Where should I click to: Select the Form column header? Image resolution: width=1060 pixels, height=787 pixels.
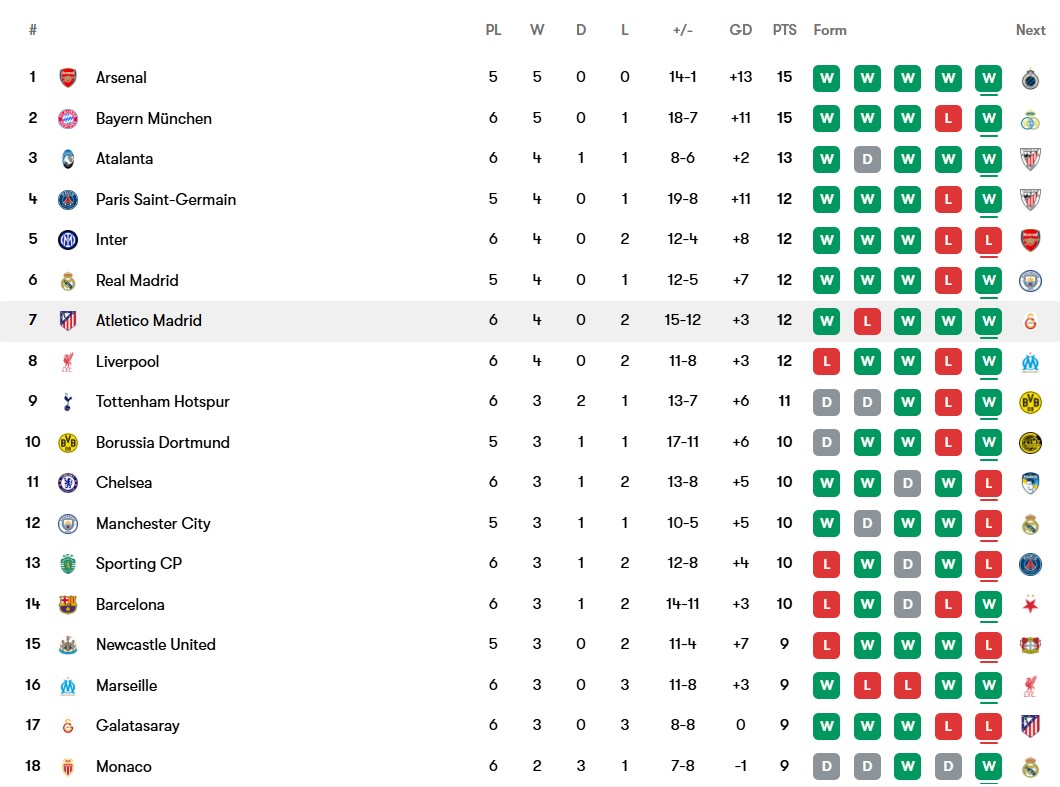pyautogui.click(x=830, y=30)
